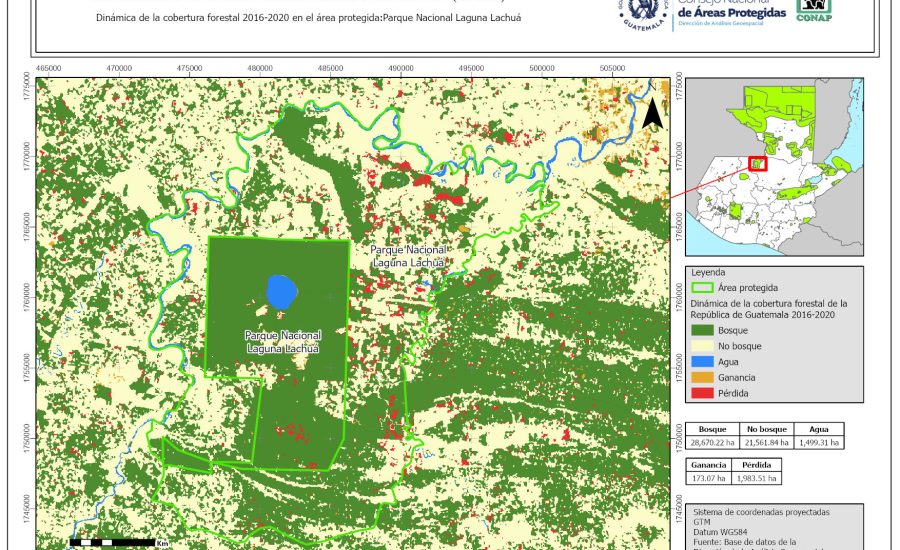Click the Pérdida 1,983.51 ha table cell
The width and height of the screenshot is (900, 550).
(757, 478)
